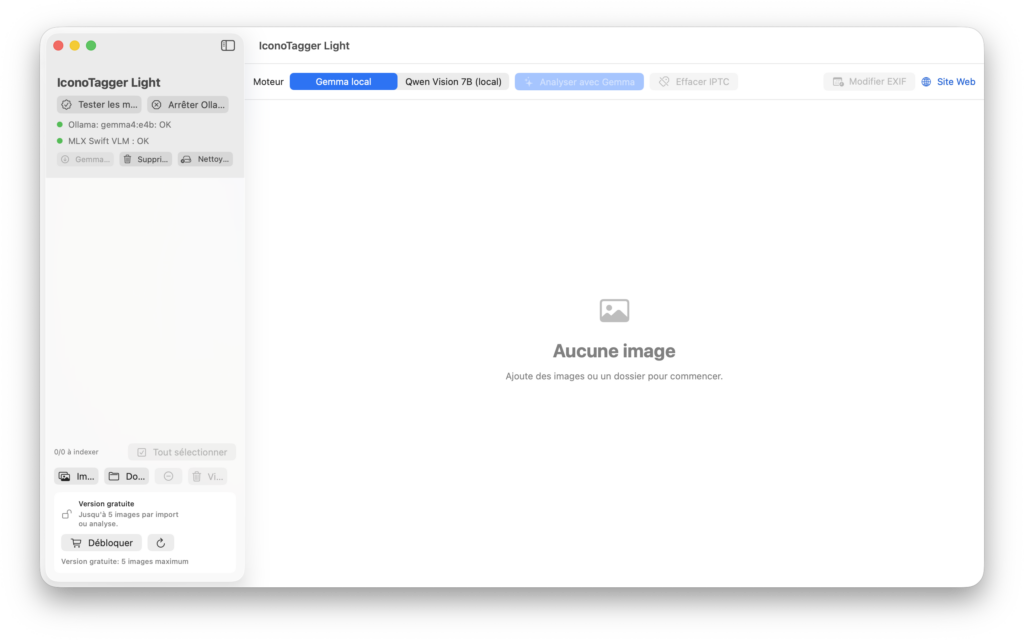Click the 'Ollama: gemma4:e4b: OK' status line
This screenshot has height=640, width=1024.
[114, 125]
